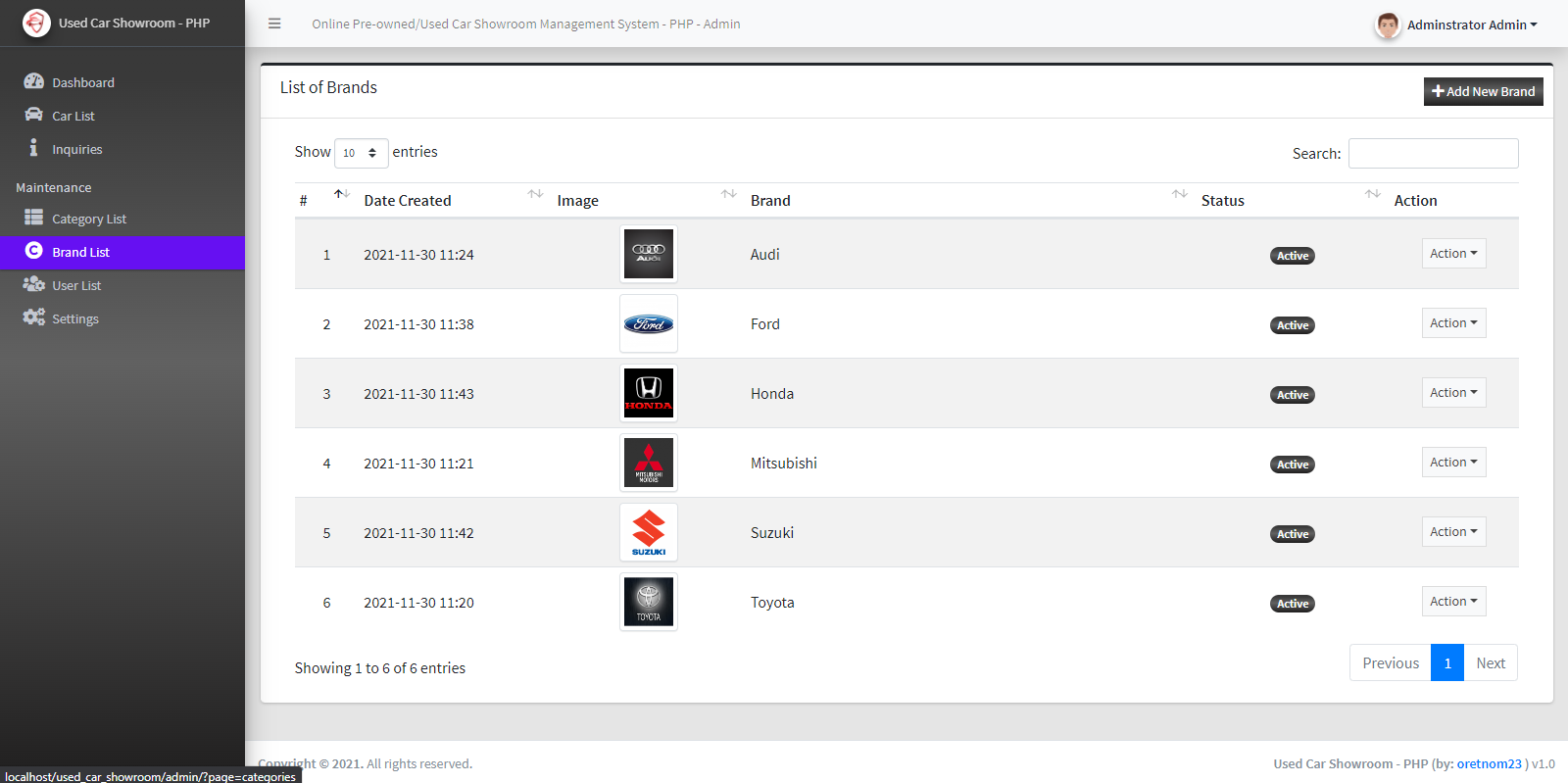Open the Action dropdown for Toyota
The width and height of the screenshot is (1568, 783).
(x=1453, y=601)
